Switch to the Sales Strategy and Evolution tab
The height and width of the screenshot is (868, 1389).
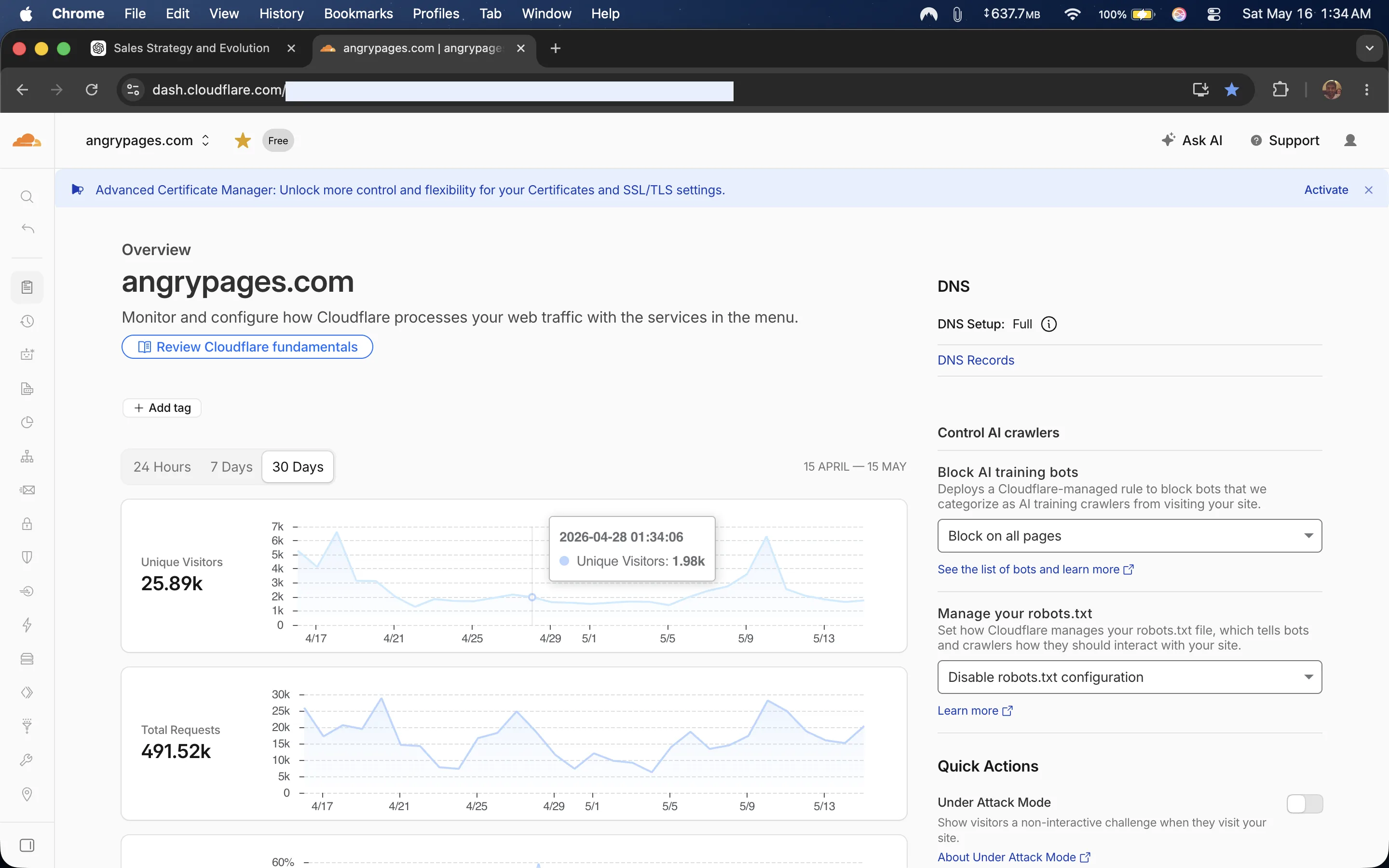(x=191, y=48)
